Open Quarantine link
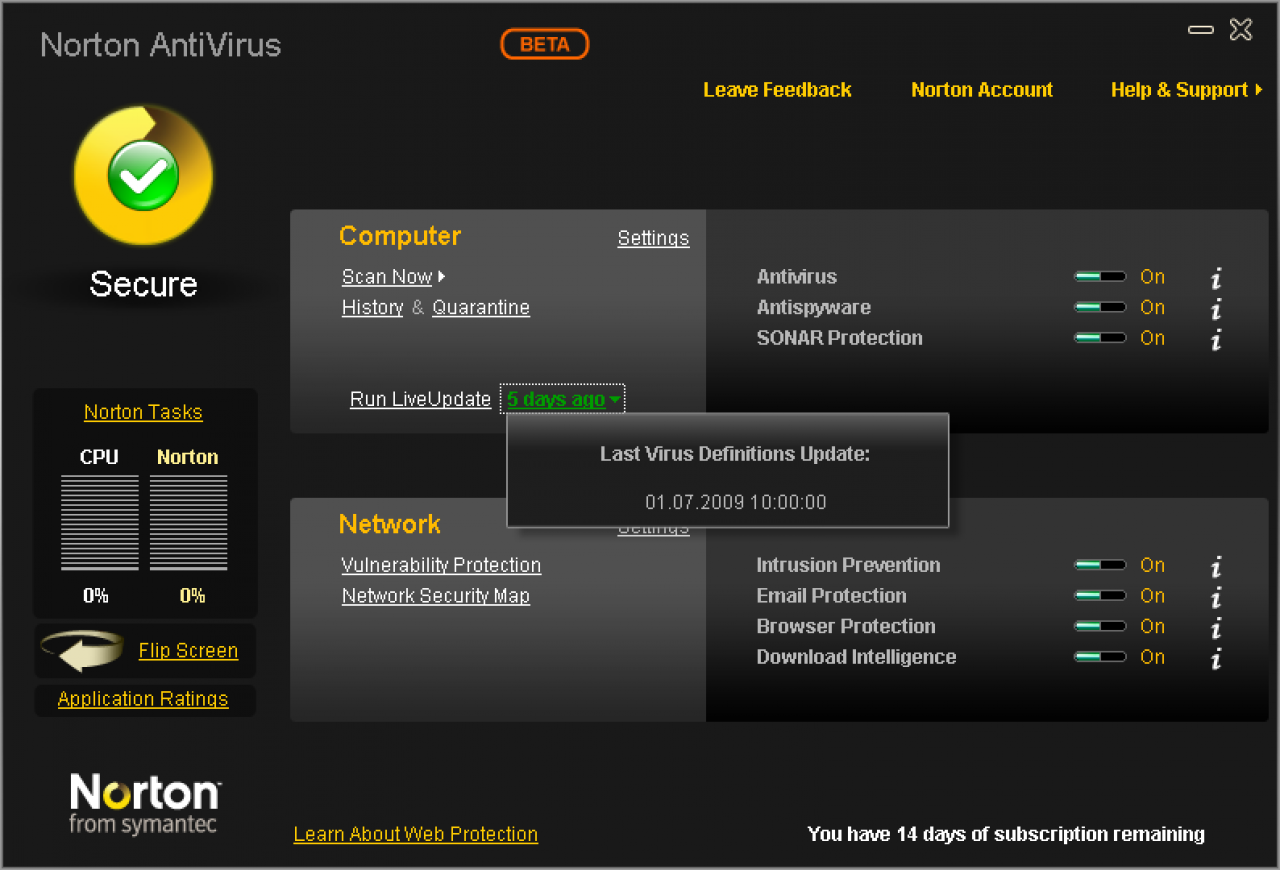The image size is (1280, 870). point(481,308)
